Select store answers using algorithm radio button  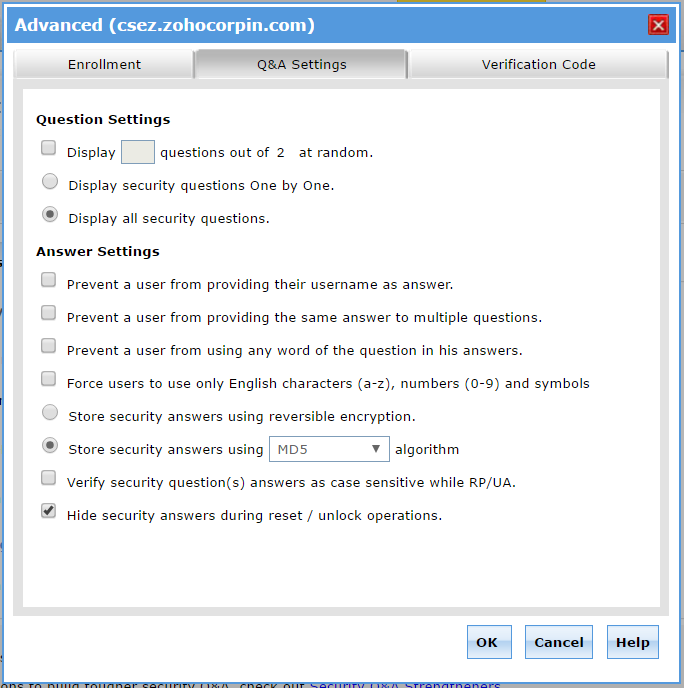click(x=50, y=445)
